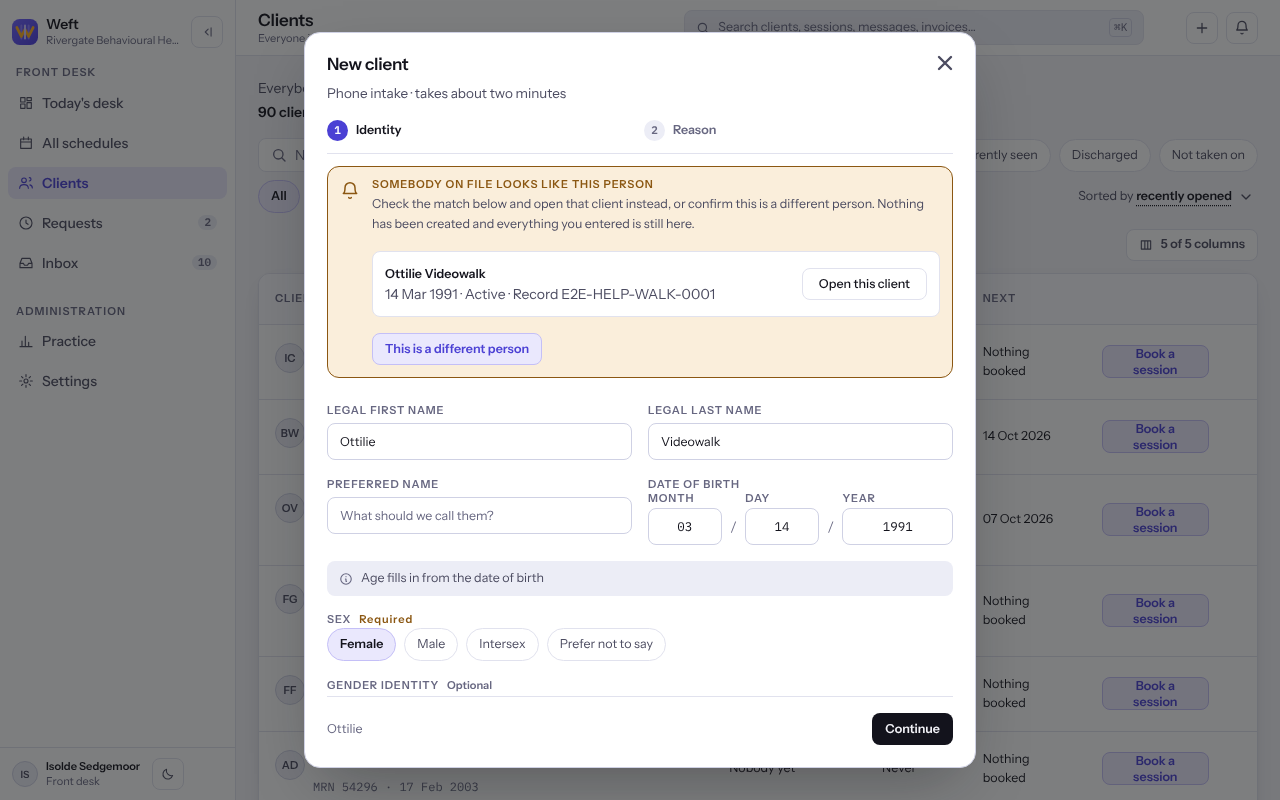Image resolution: width=1280 pixels, height=800 pixels.
Task: Click the Legal first name field
Action: pos(479,441)
